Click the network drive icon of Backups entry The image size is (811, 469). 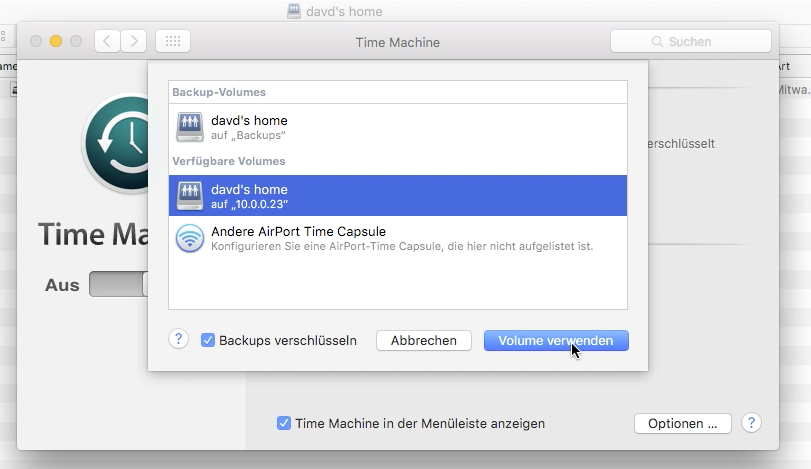tap(190, 127)
